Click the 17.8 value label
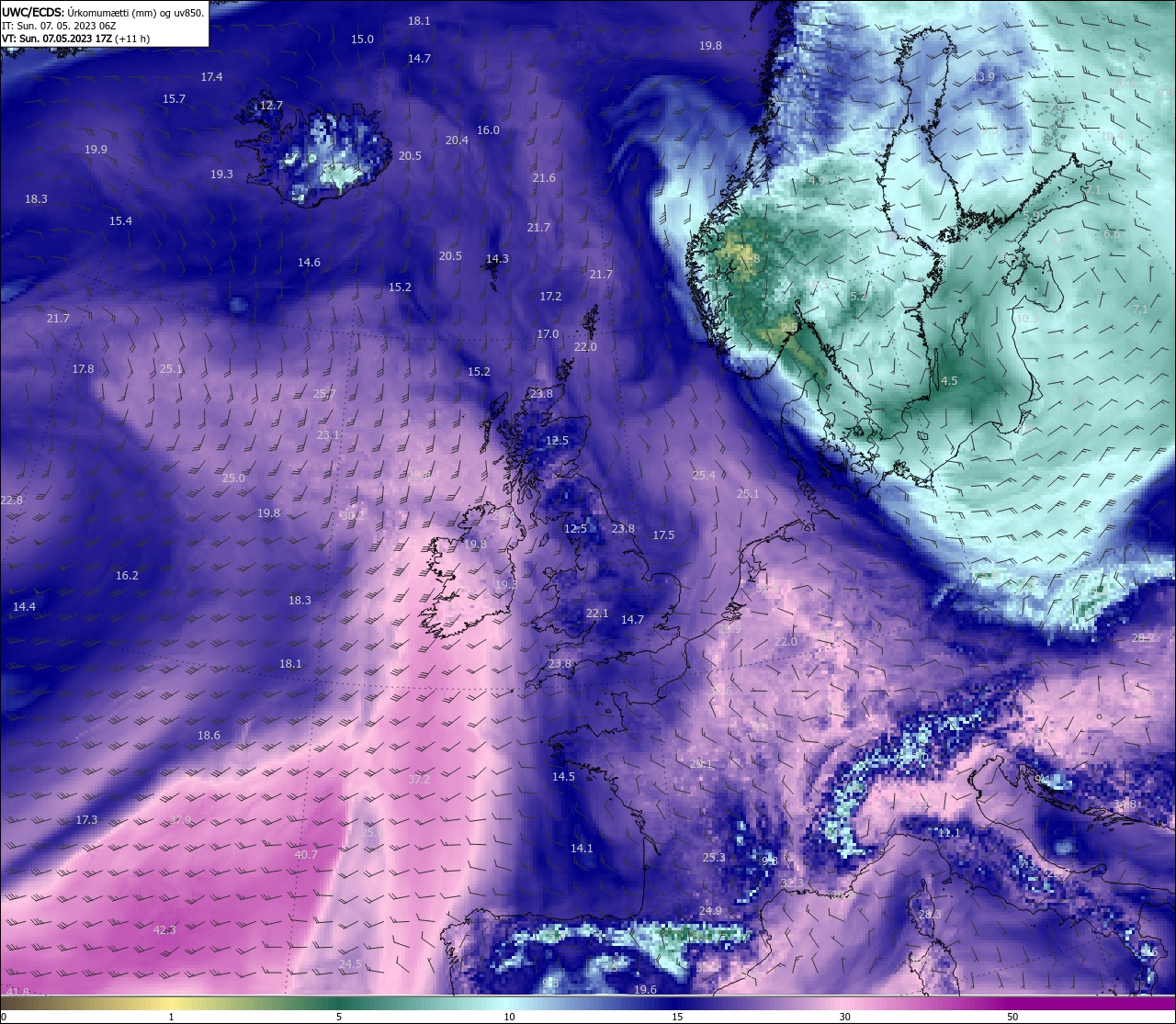The image size is (1176, 1024). [x=83, y=369]
